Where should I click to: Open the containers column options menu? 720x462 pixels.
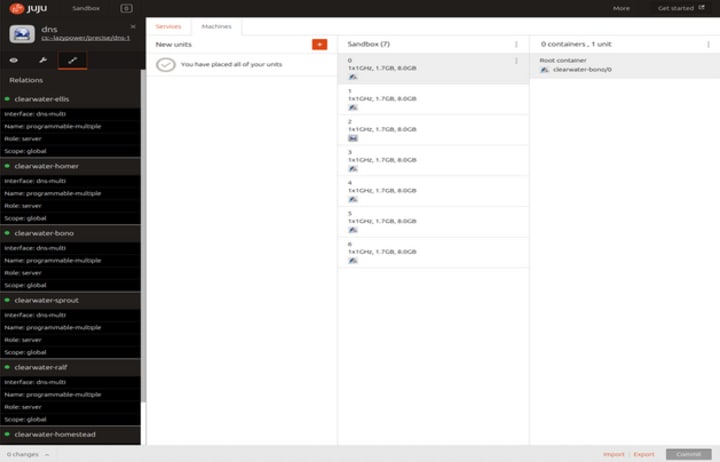[709, 44]
